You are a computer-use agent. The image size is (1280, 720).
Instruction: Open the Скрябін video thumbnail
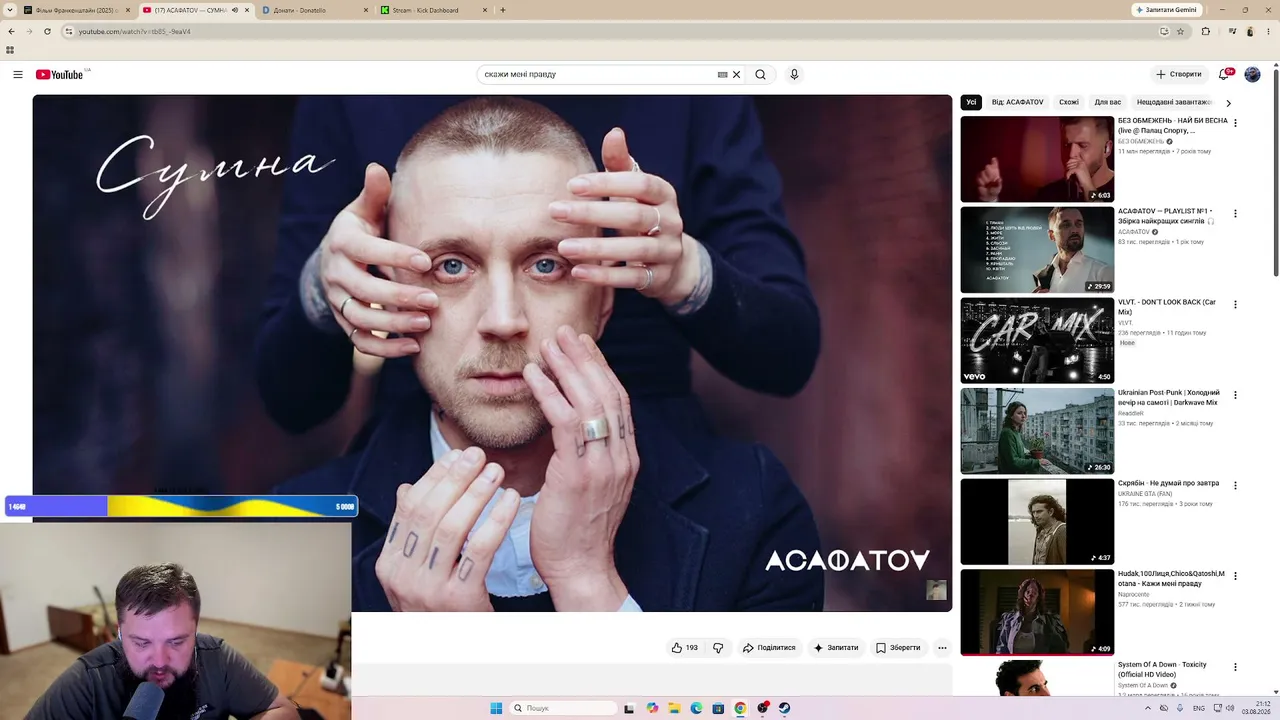pyautogui.click(x=1037, y=521)
